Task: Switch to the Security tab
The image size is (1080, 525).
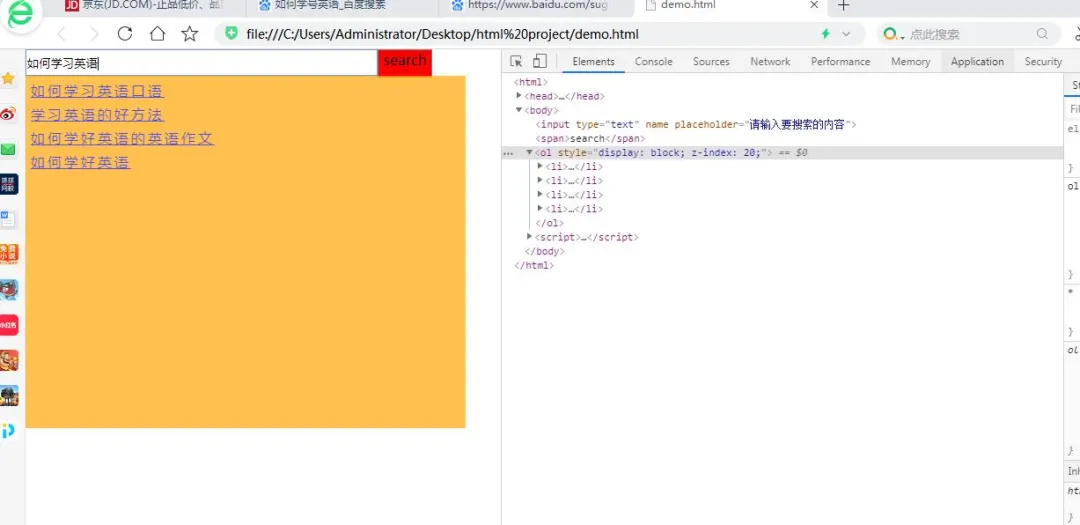Action: (x=1043, y=61)
